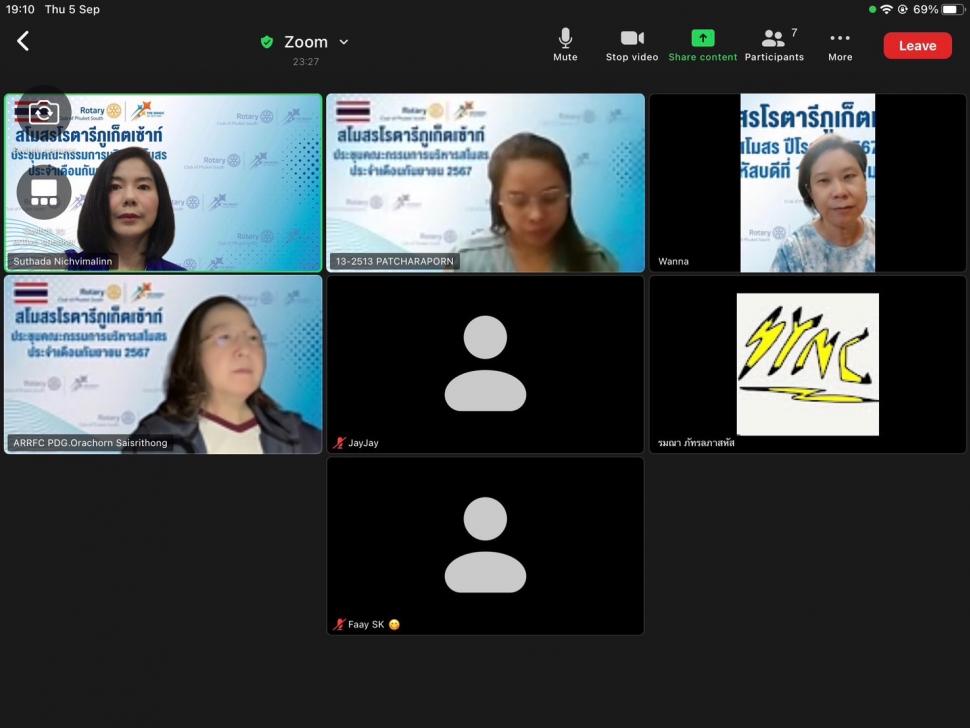Screen dimensions: 970x728
Task: Mute the microphone
Action: point(565,44)
